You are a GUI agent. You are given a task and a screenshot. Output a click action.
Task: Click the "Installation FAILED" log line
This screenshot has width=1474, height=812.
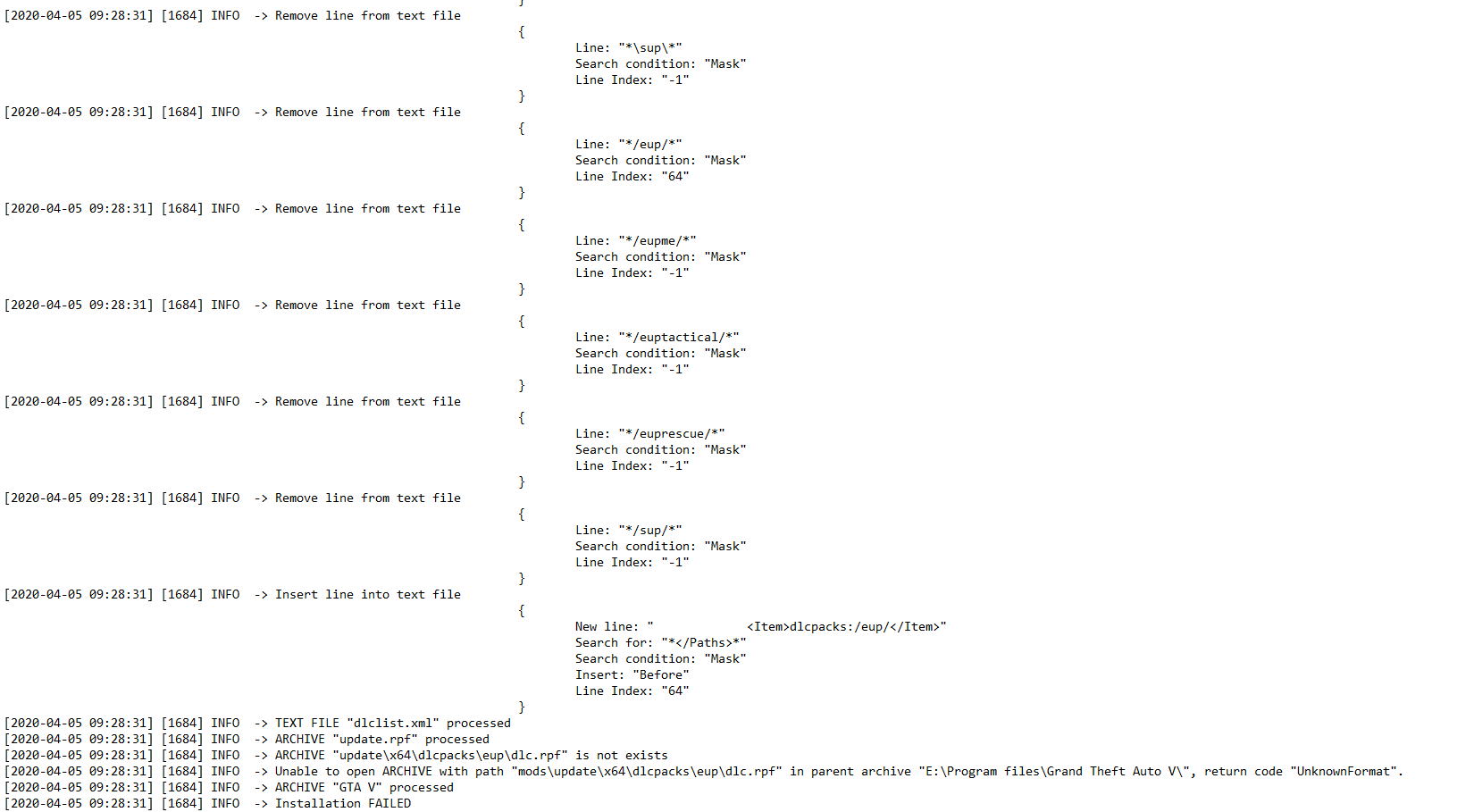(208, 803)
